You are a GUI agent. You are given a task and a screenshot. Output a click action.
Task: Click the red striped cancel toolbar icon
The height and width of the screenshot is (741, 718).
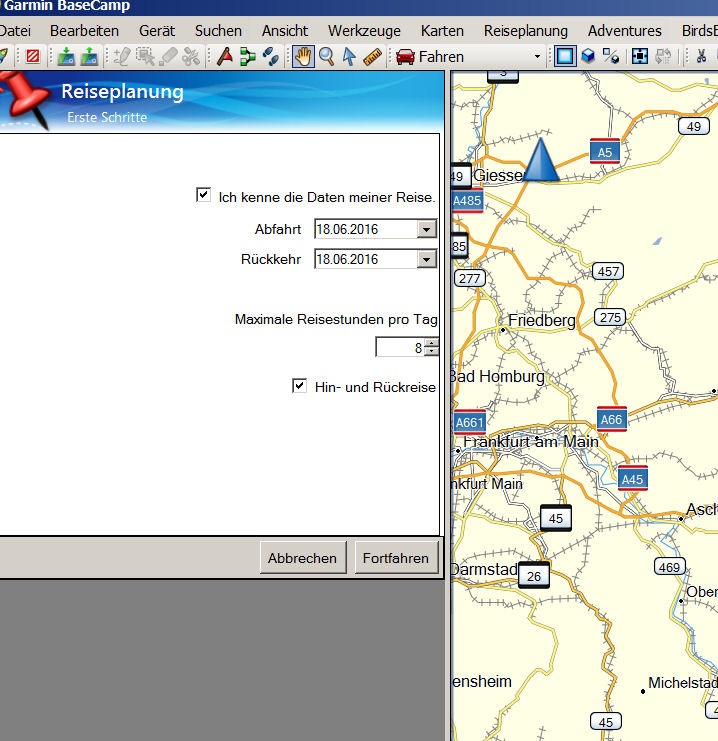33,57
